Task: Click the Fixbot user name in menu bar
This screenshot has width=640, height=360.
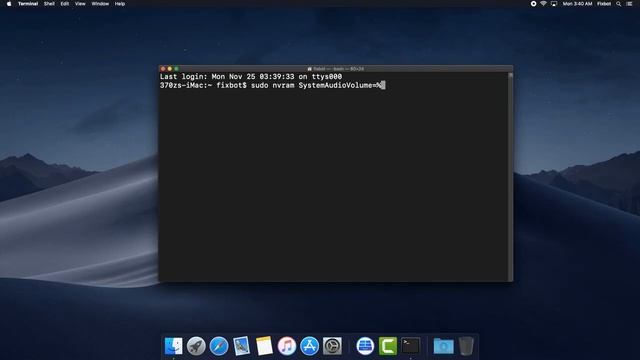Action: click(x=604, y=4)
